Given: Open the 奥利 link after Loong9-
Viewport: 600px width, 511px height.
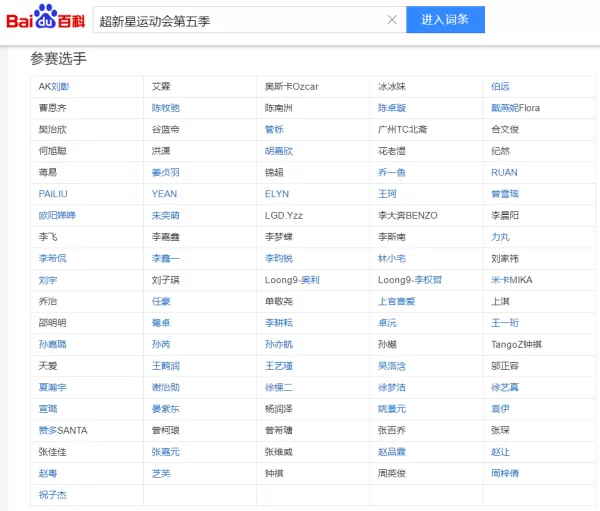Looking at the screenshot, I should pyautogui.click(x=310, y=280).
